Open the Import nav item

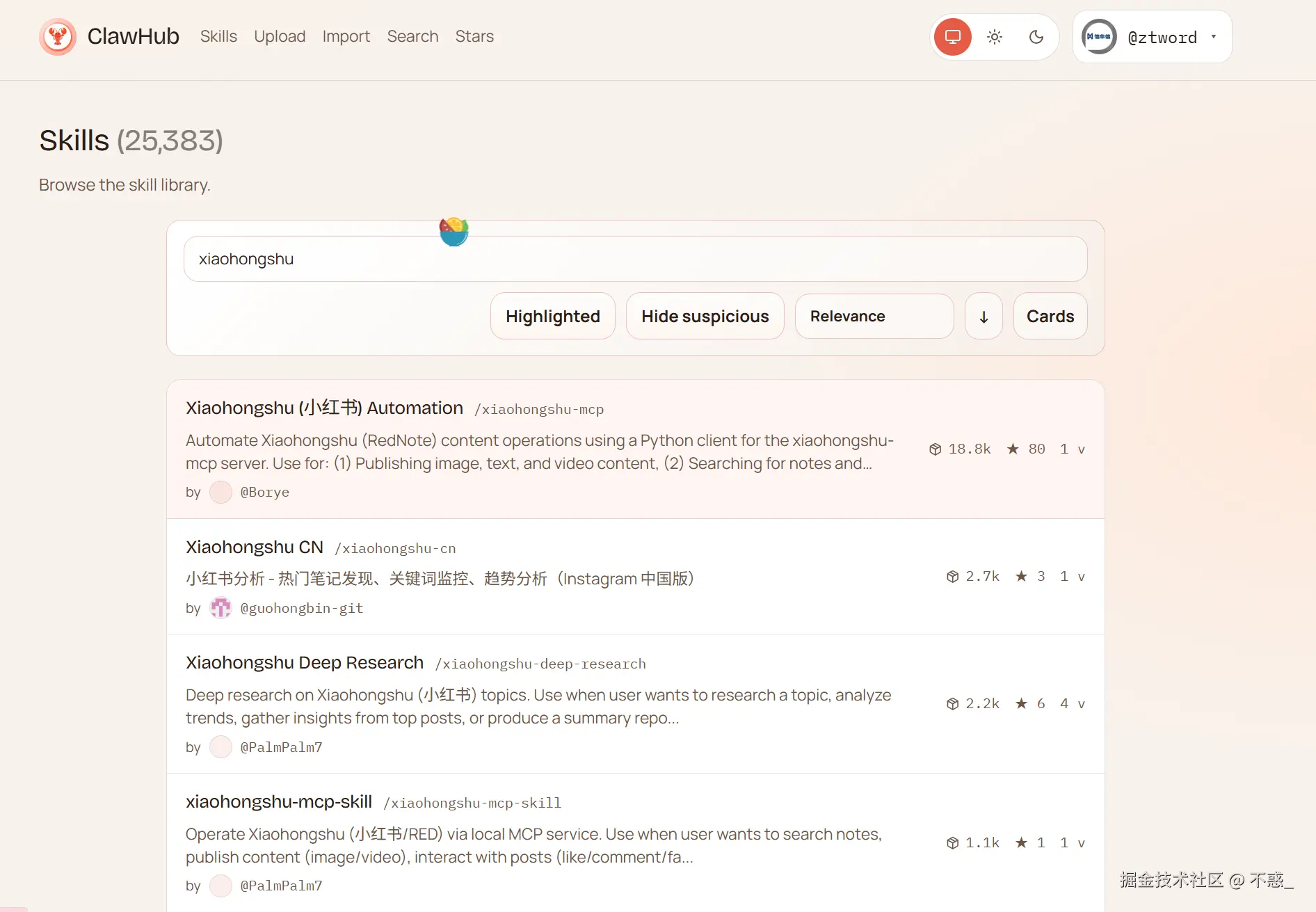coord(346,36)
